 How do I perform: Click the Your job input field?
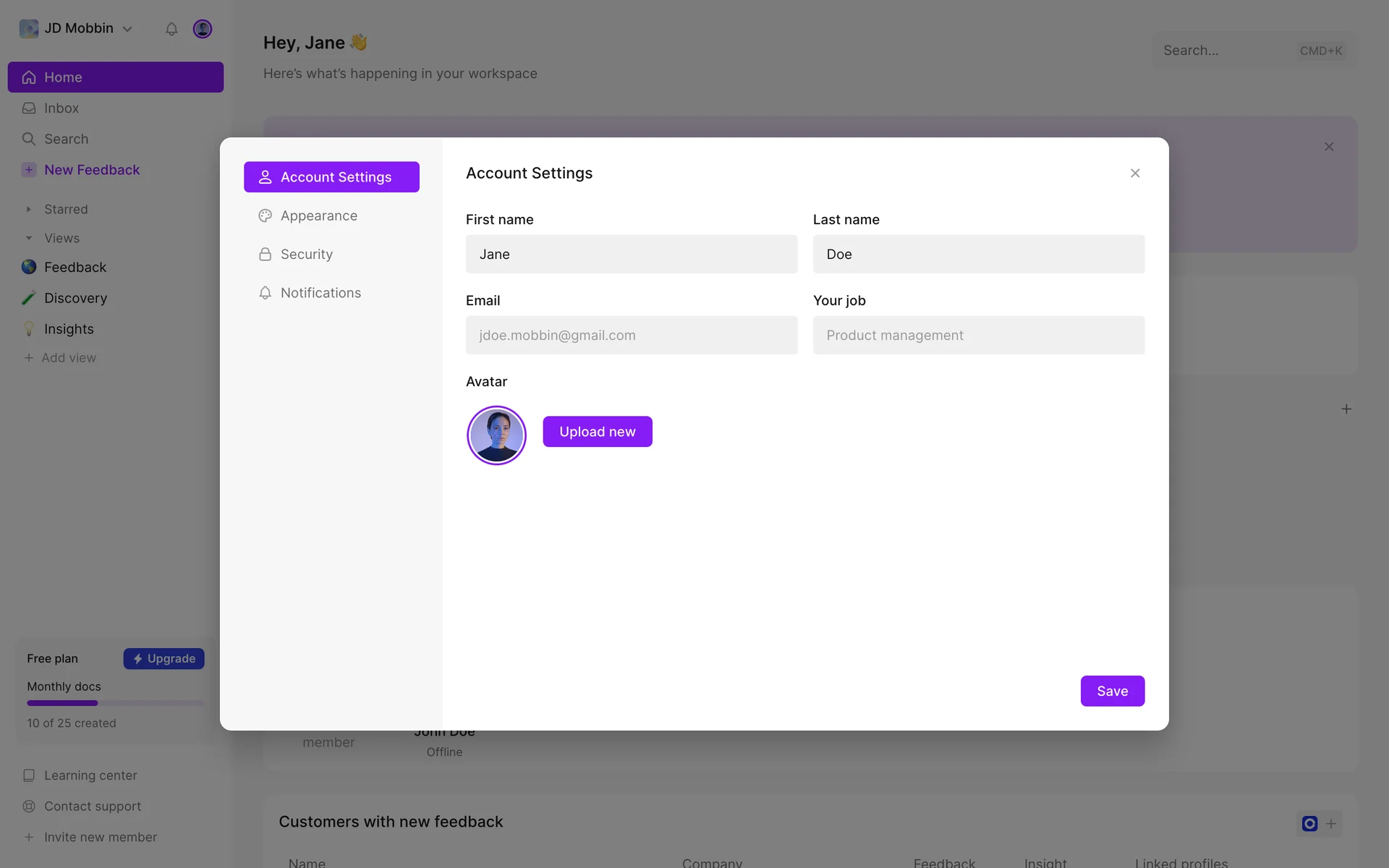pos(978,335)
